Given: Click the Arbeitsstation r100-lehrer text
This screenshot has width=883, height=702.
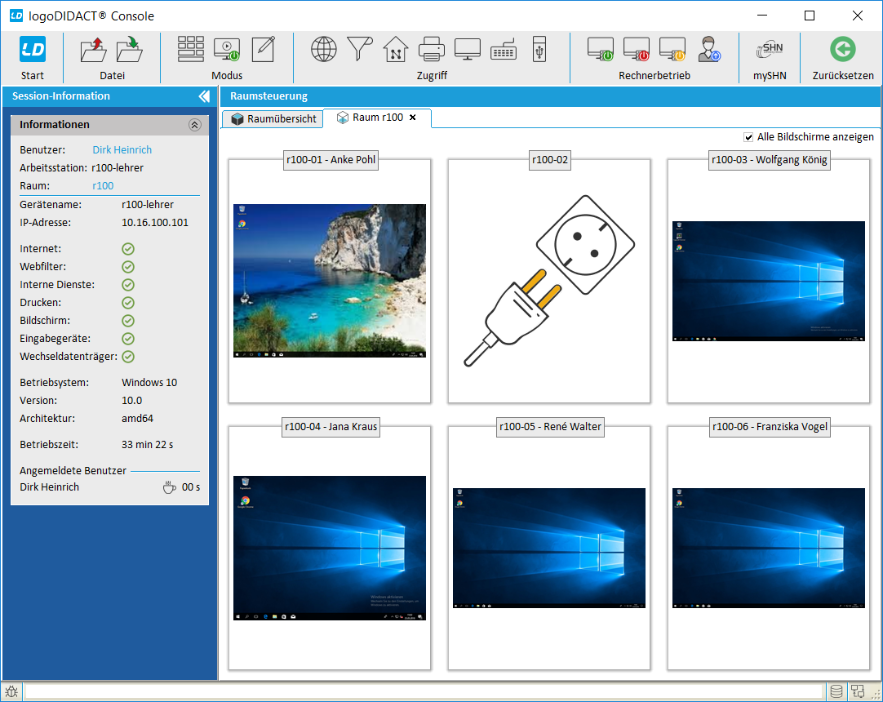Looking at the screenshot, I should (117, 168).
